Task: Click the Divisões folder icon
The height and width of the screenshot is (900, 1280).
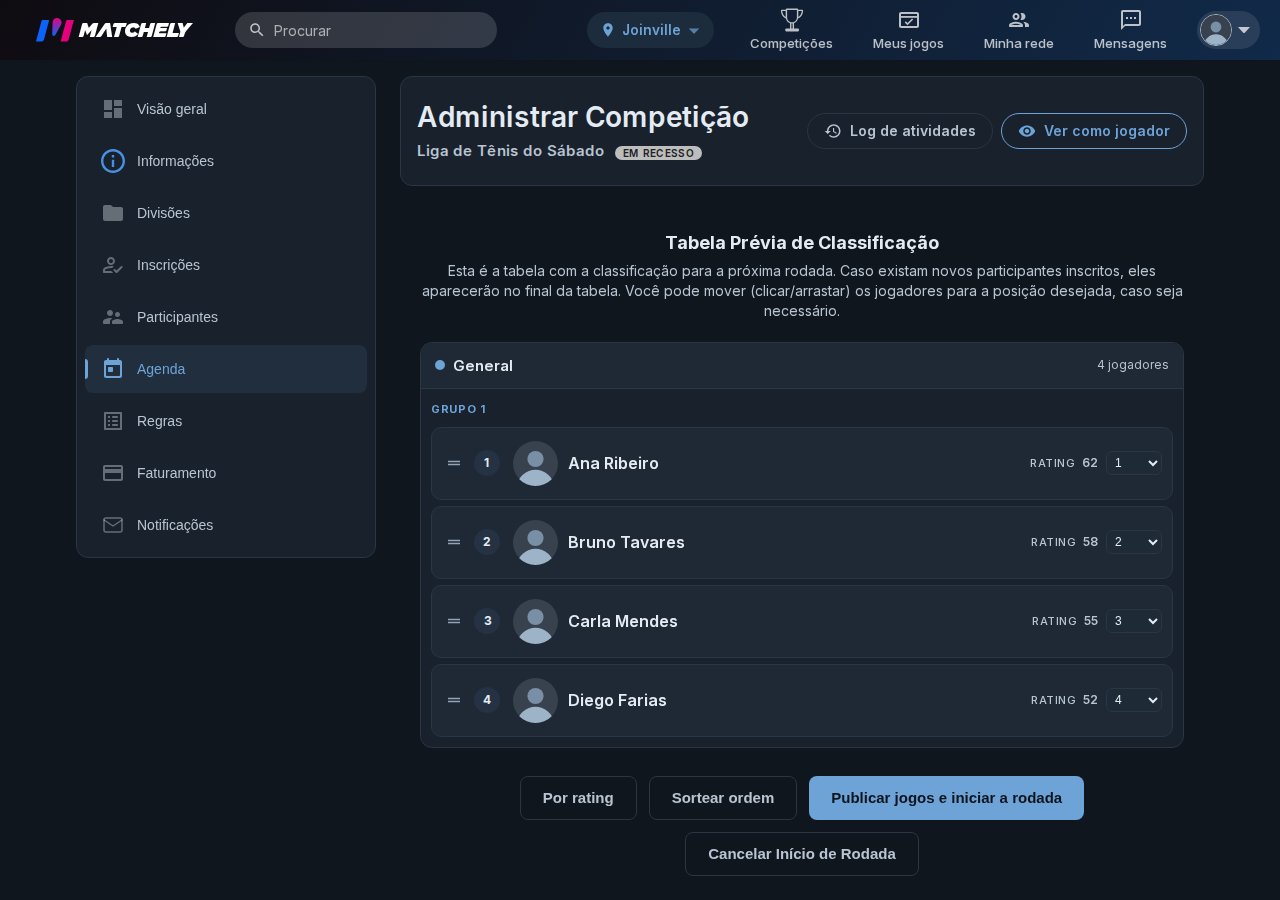Action: pos(113,213)
